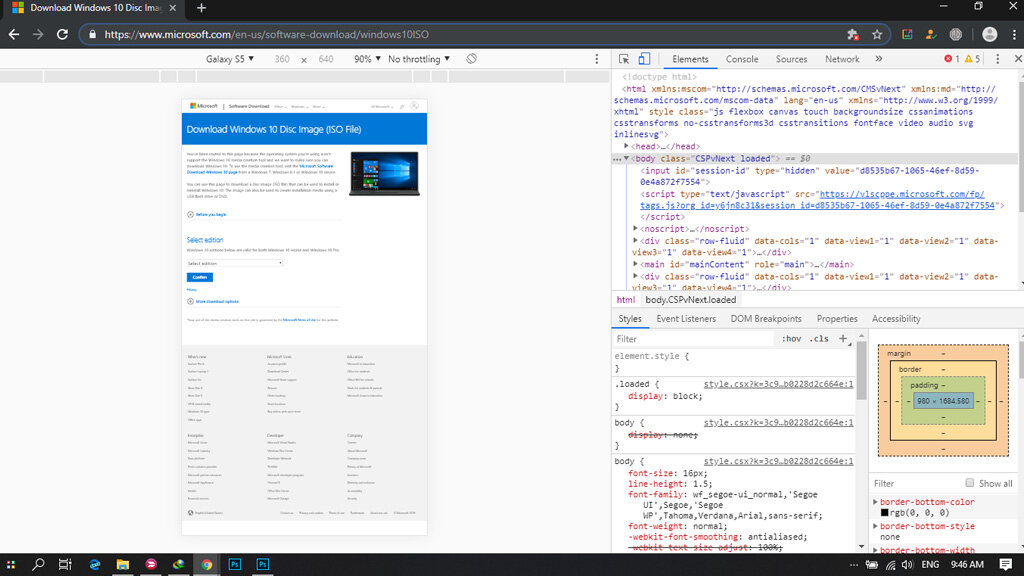Open the Galaxy S5 device dropdown

tap(230, 59)
